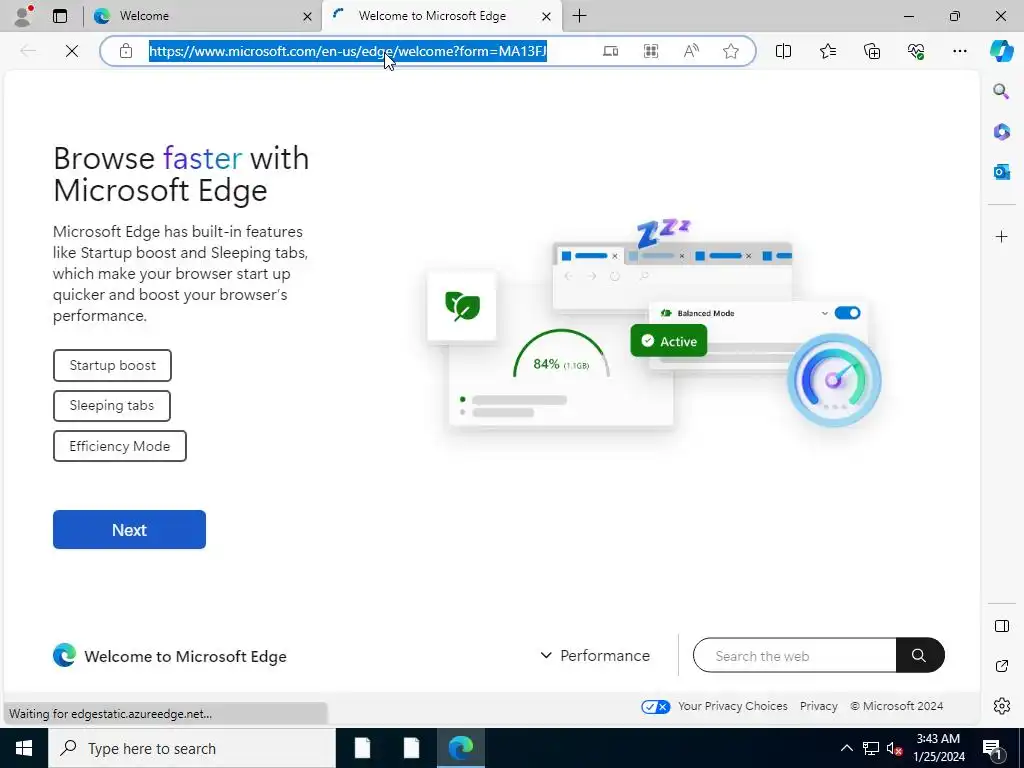Open the profile avatar menu
Viewport: 1024px width, 768px height.
coord(24,16)
